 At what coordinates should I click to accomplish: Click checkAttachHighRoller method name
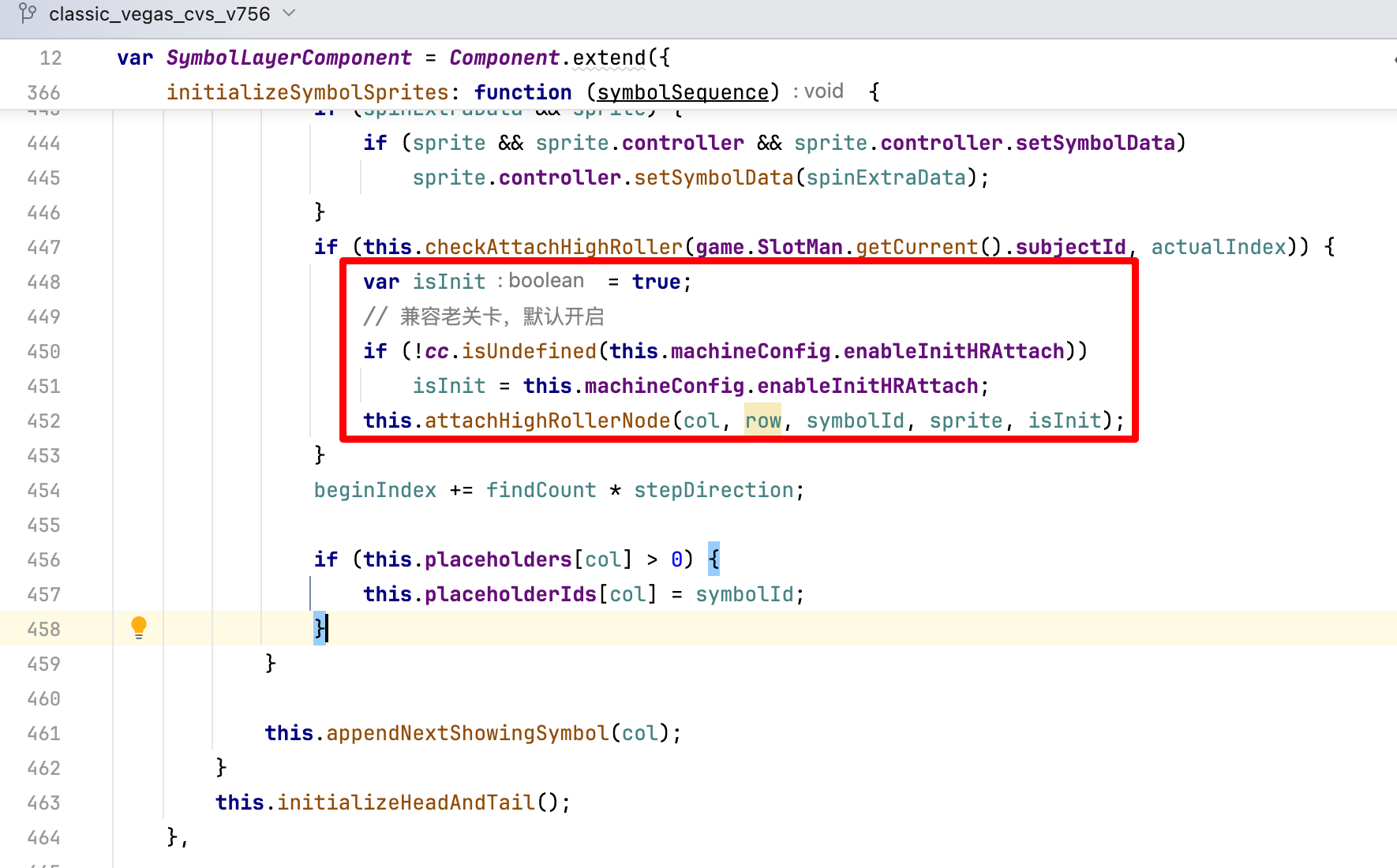click(553, 248)
